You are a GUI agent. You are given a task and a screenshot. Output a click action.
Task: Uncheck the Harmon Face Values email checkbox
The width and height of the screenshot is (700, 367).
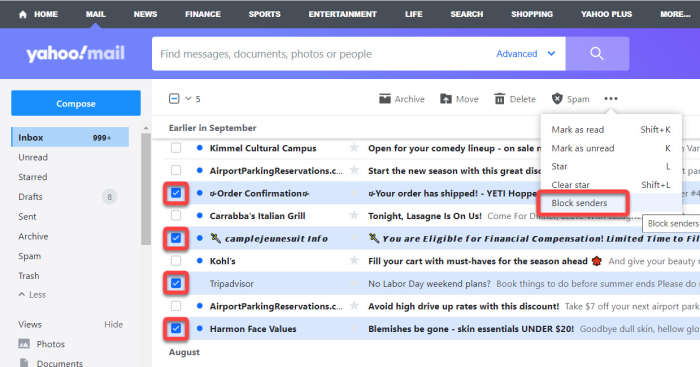pos(176,329)
